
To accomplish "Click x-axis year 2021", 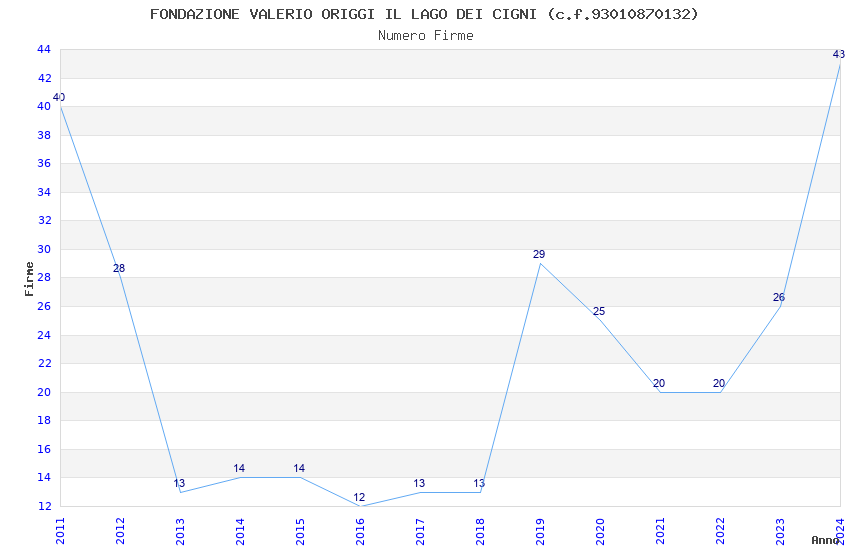I will [x=660, y=531].
